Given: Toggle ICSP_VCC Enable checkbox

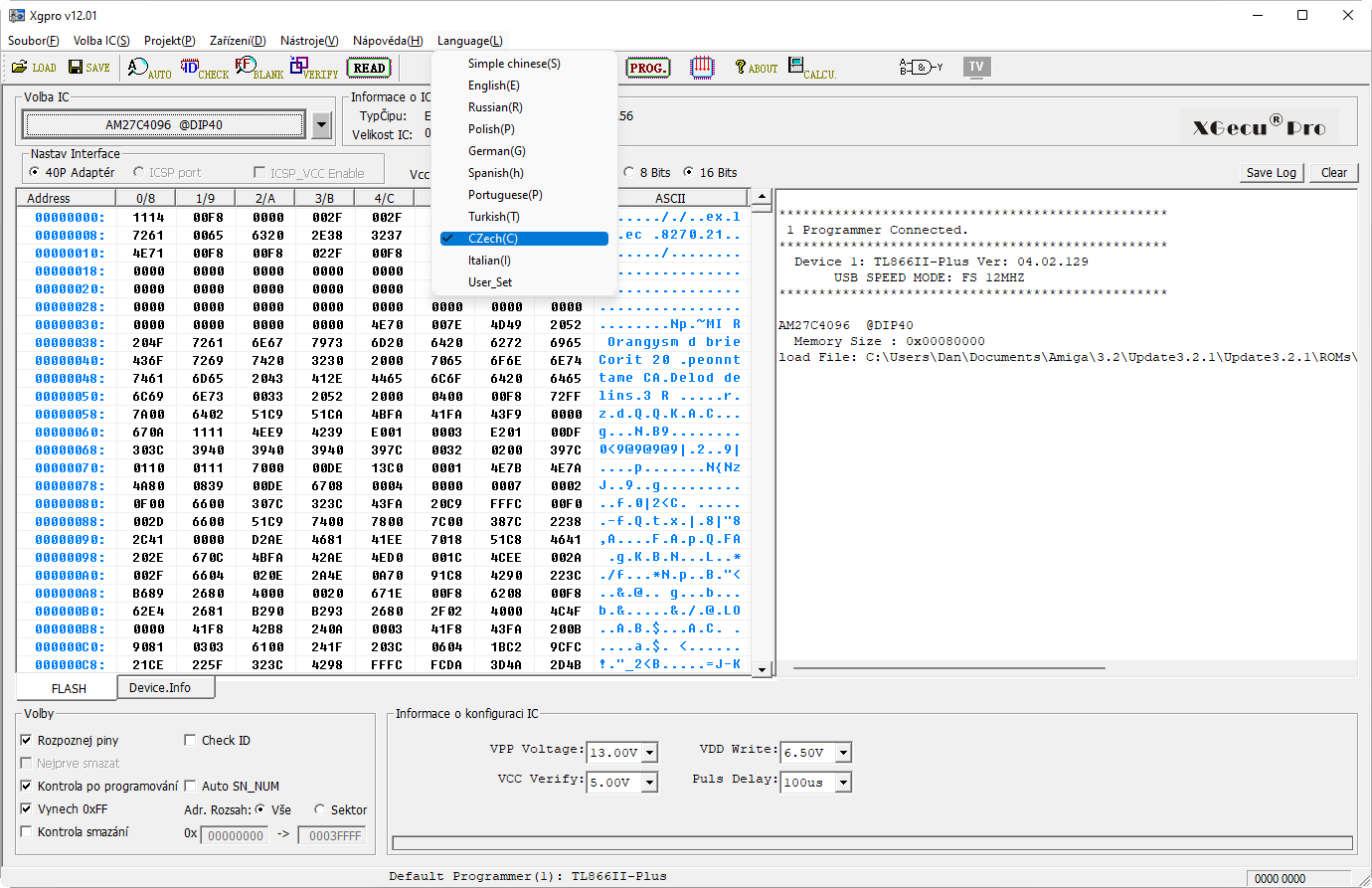Looking at the screenshot, I should 309,172.
